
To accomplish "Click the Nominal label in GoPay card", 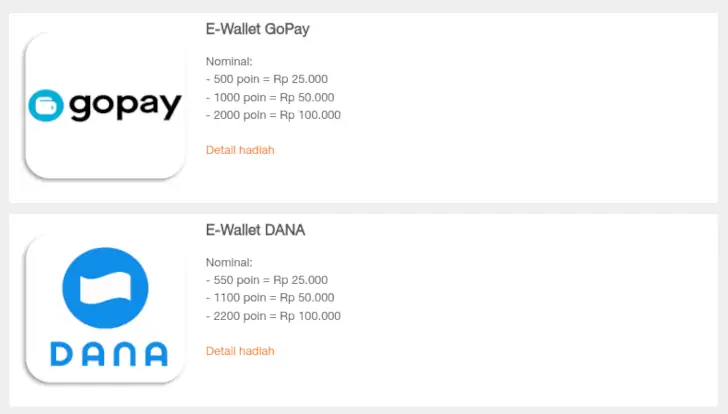I will (230, 61).
